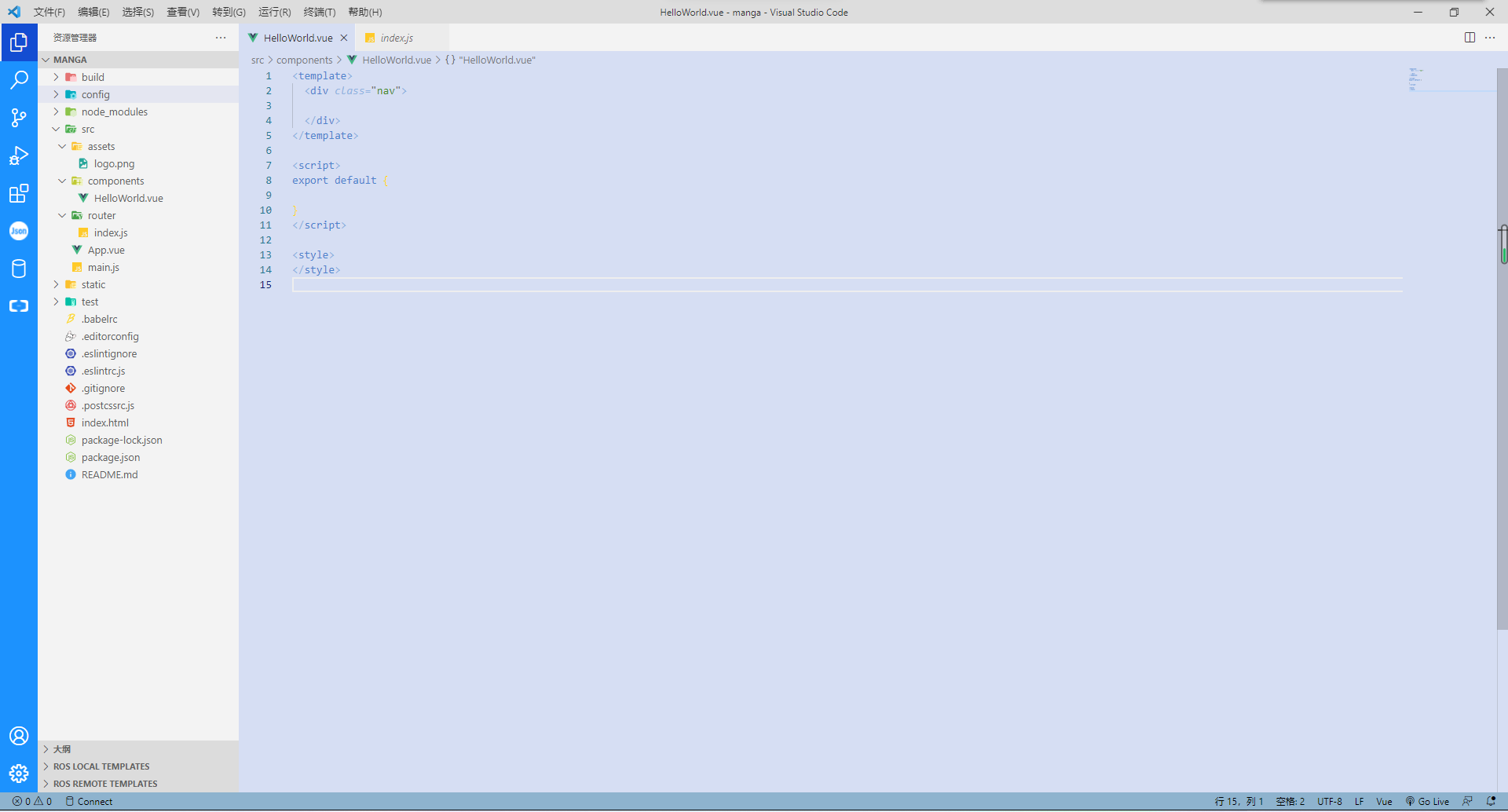Open the Run and Debug view

pos(19,155)
